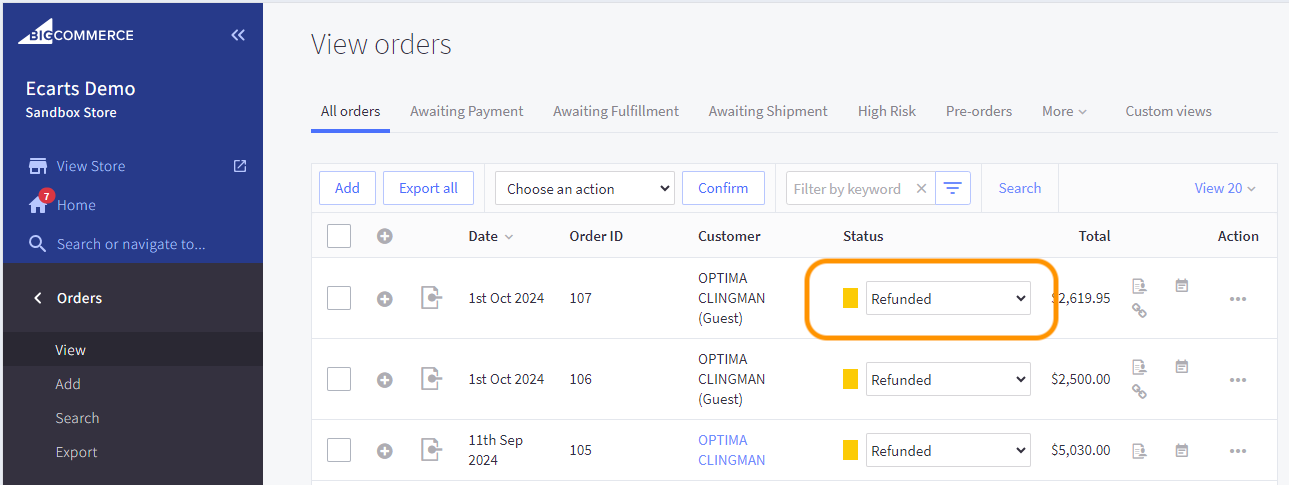Collapse the sidebar with double chevron
Viewport: 1289px width, 485px height.
[x=238, y=35]
